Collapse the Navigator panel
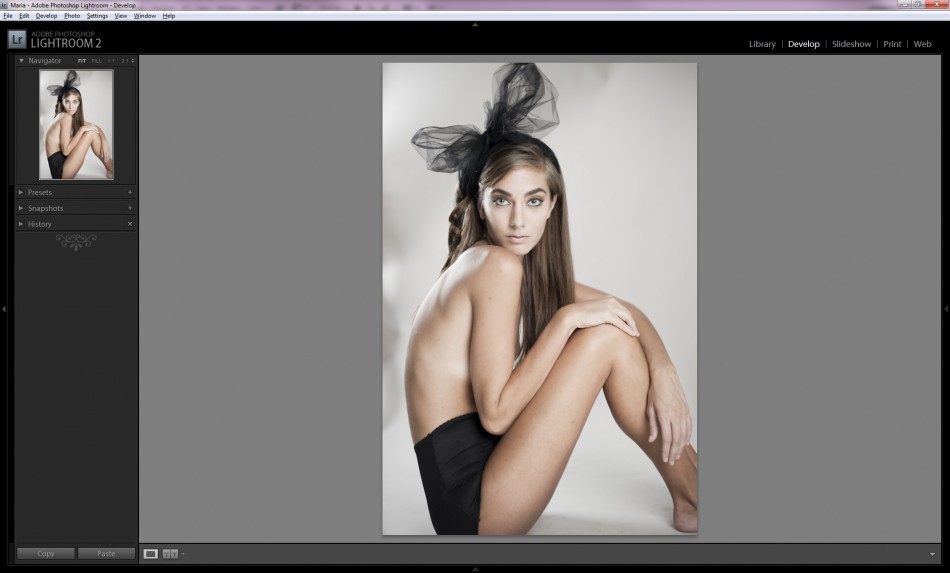950x573 pixels. coord(22,61)
